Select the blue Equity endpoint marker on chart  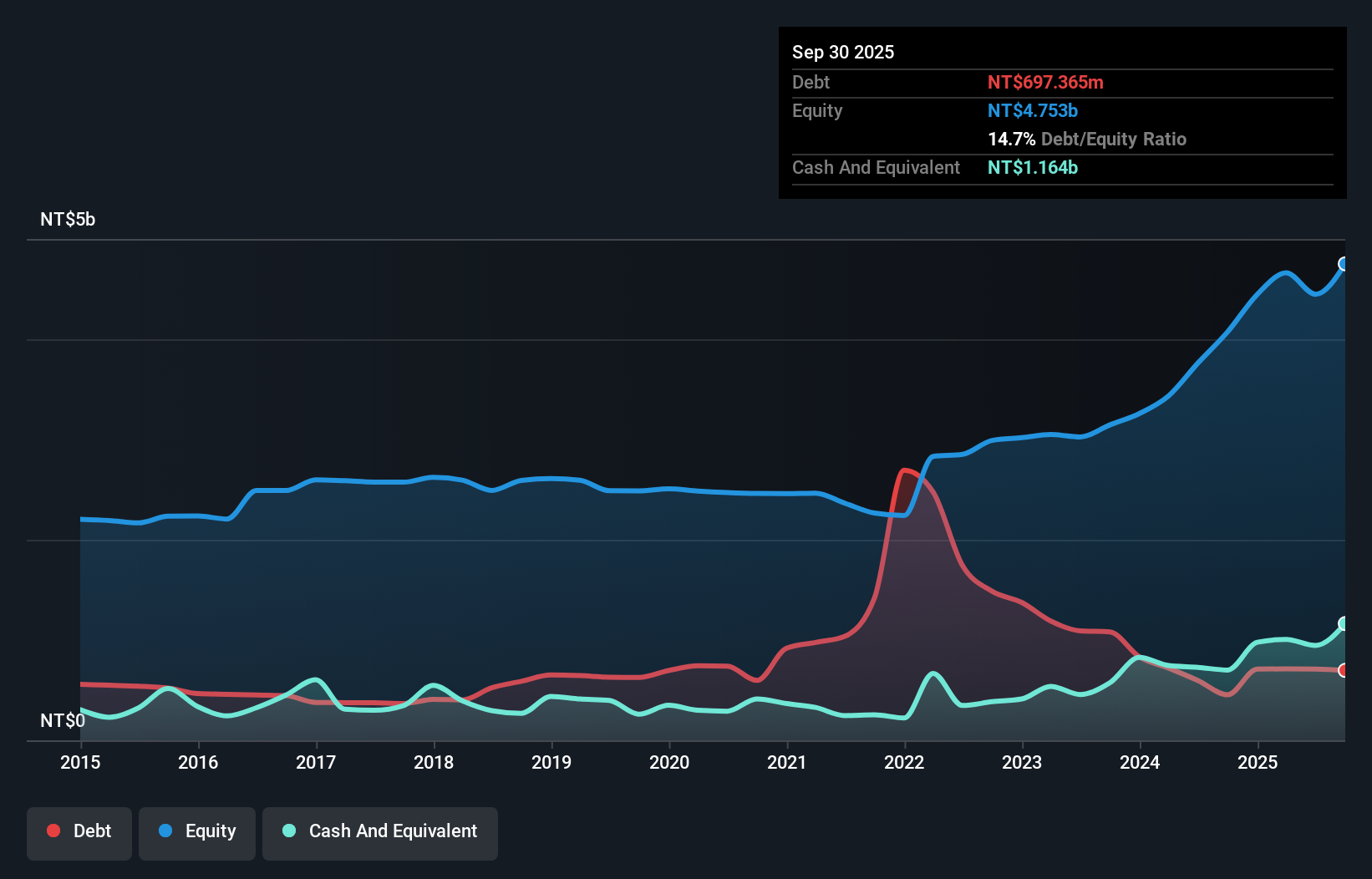click(1344, 264)
